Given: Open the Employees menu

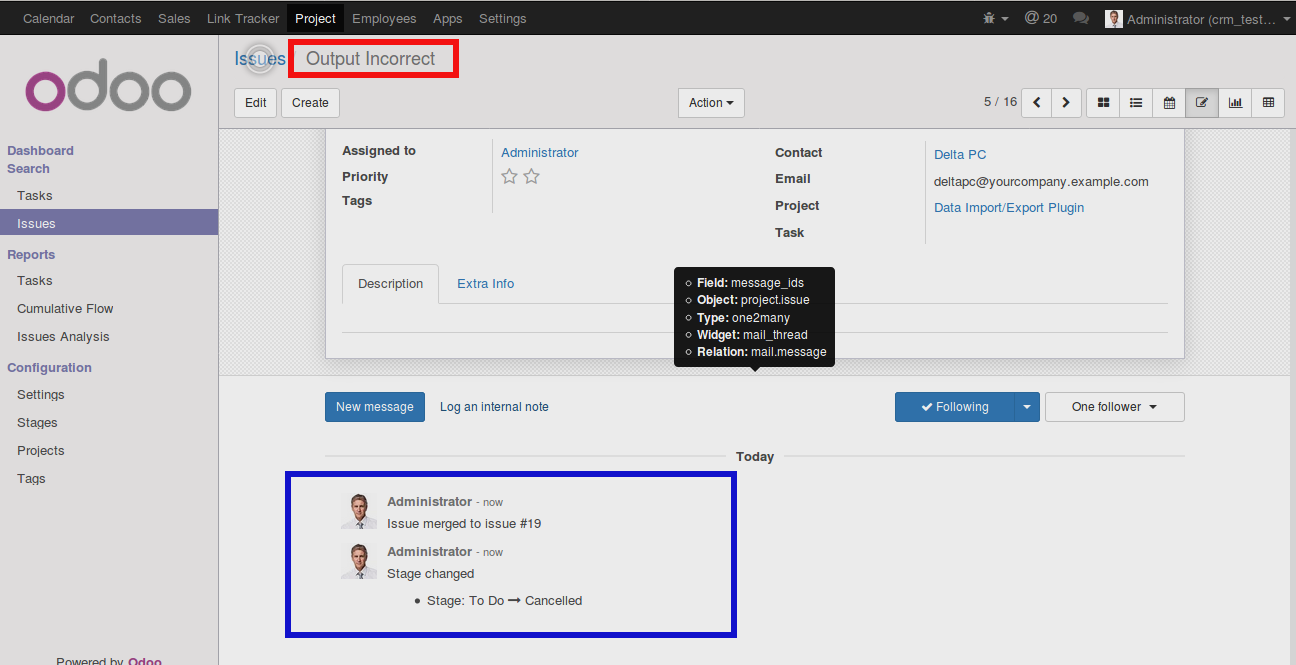Looking at the screenshot, I should click(384, 18).
